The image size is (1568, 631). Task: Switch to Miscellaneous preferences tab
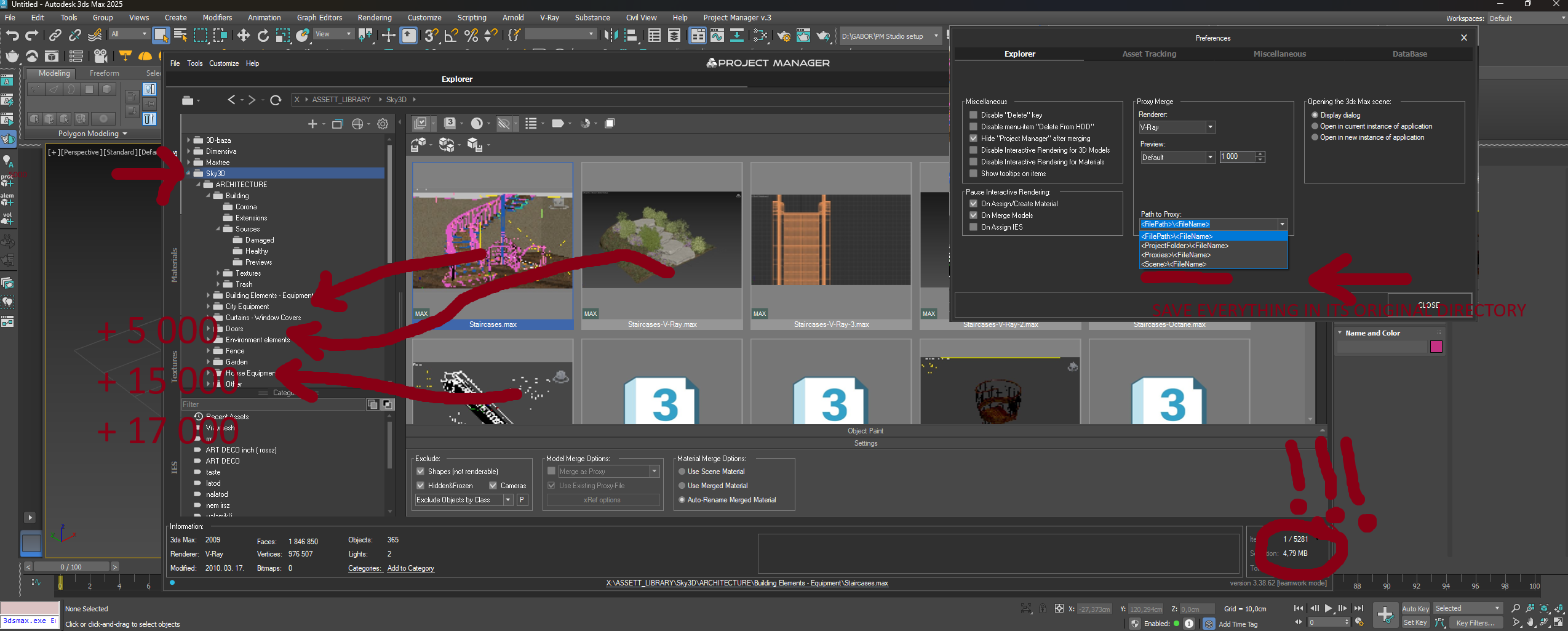1279,54
